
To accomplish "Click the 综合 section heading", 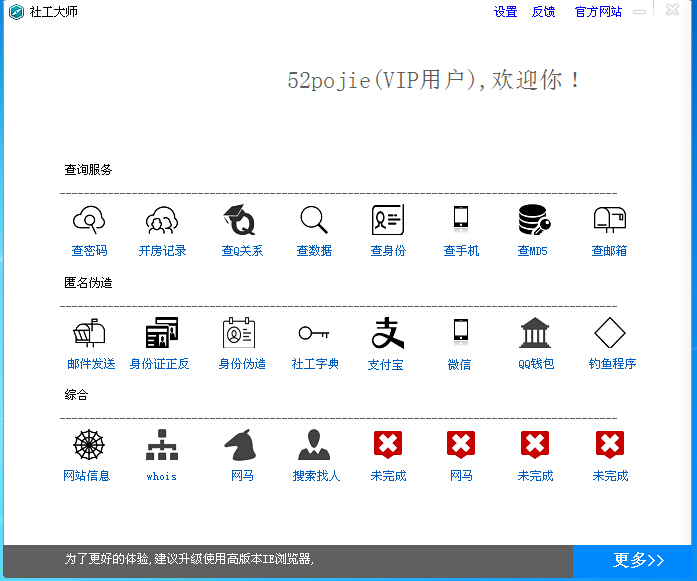I will [76, 394].
